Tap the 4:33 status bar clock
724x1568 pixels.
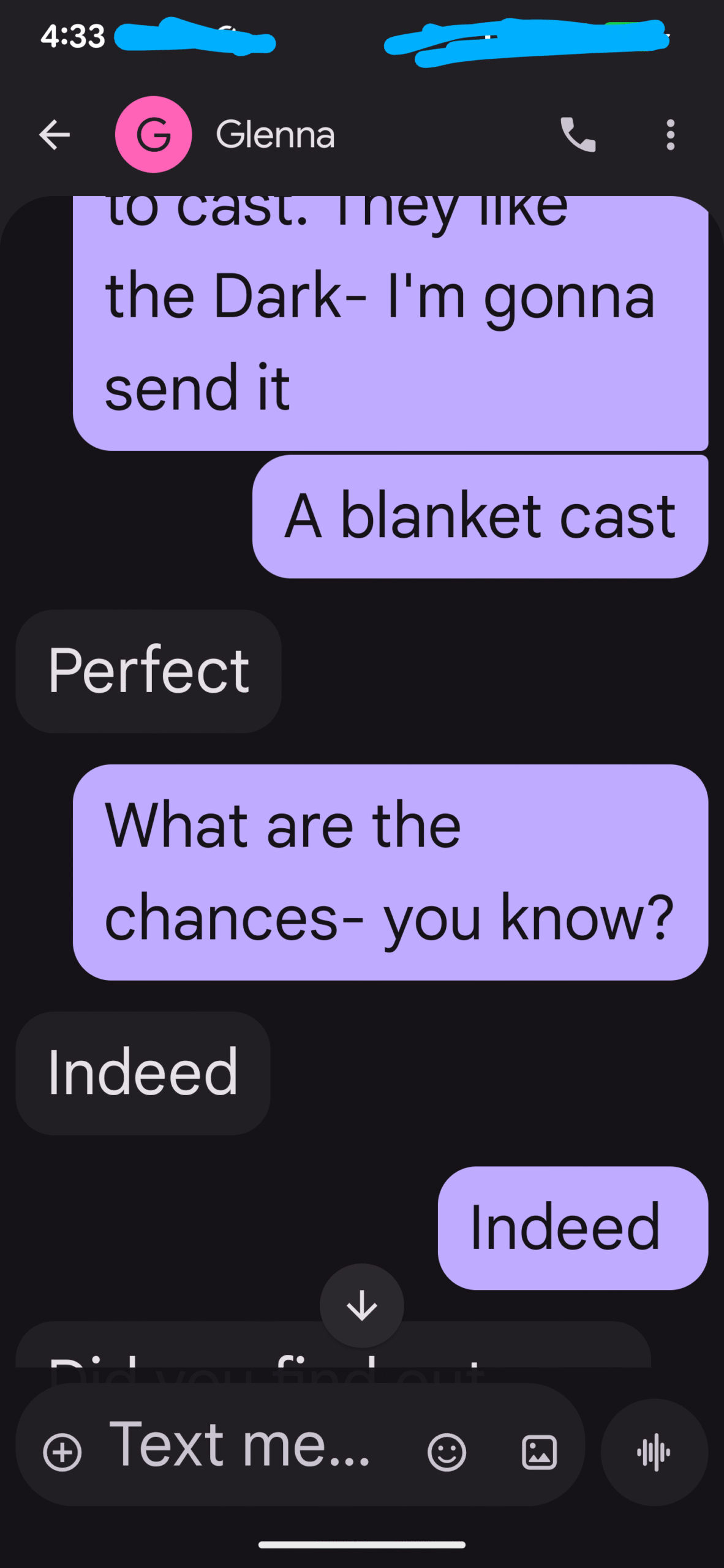[73, 37]
